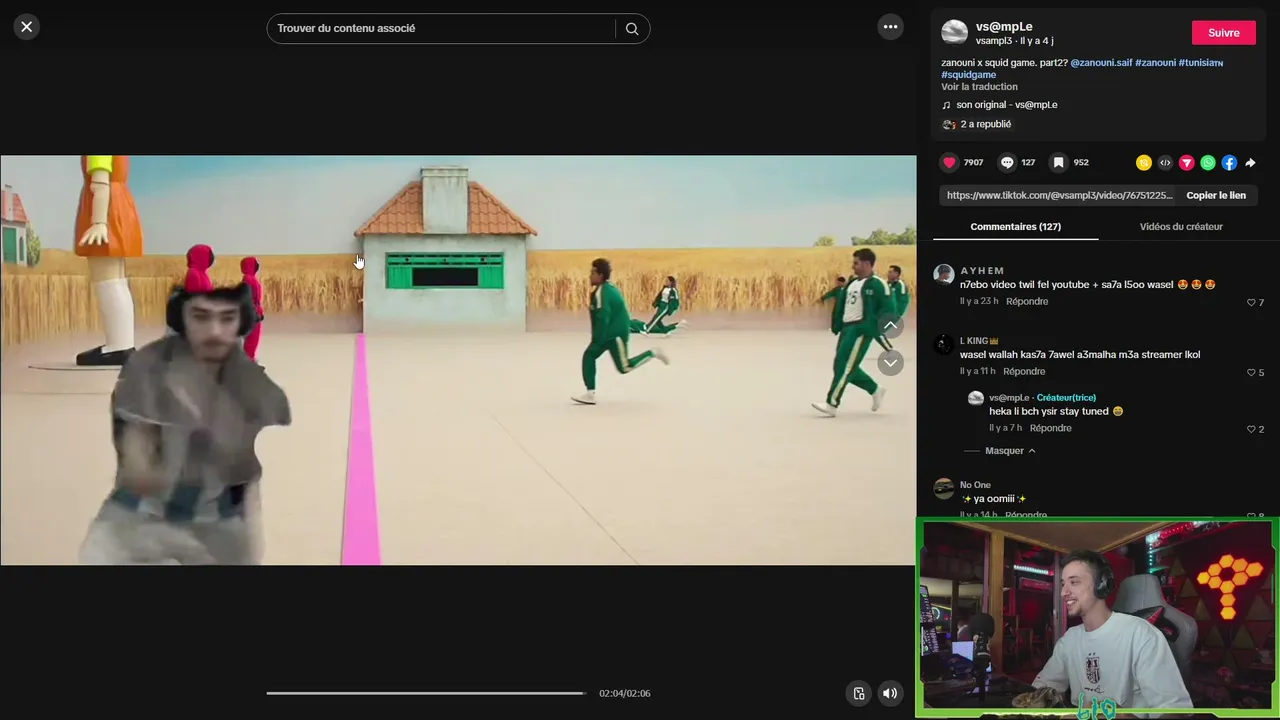The width and height of the screenshot is (1280, 720).
Task: Reply to L KING's comment
Action: 1024,372
